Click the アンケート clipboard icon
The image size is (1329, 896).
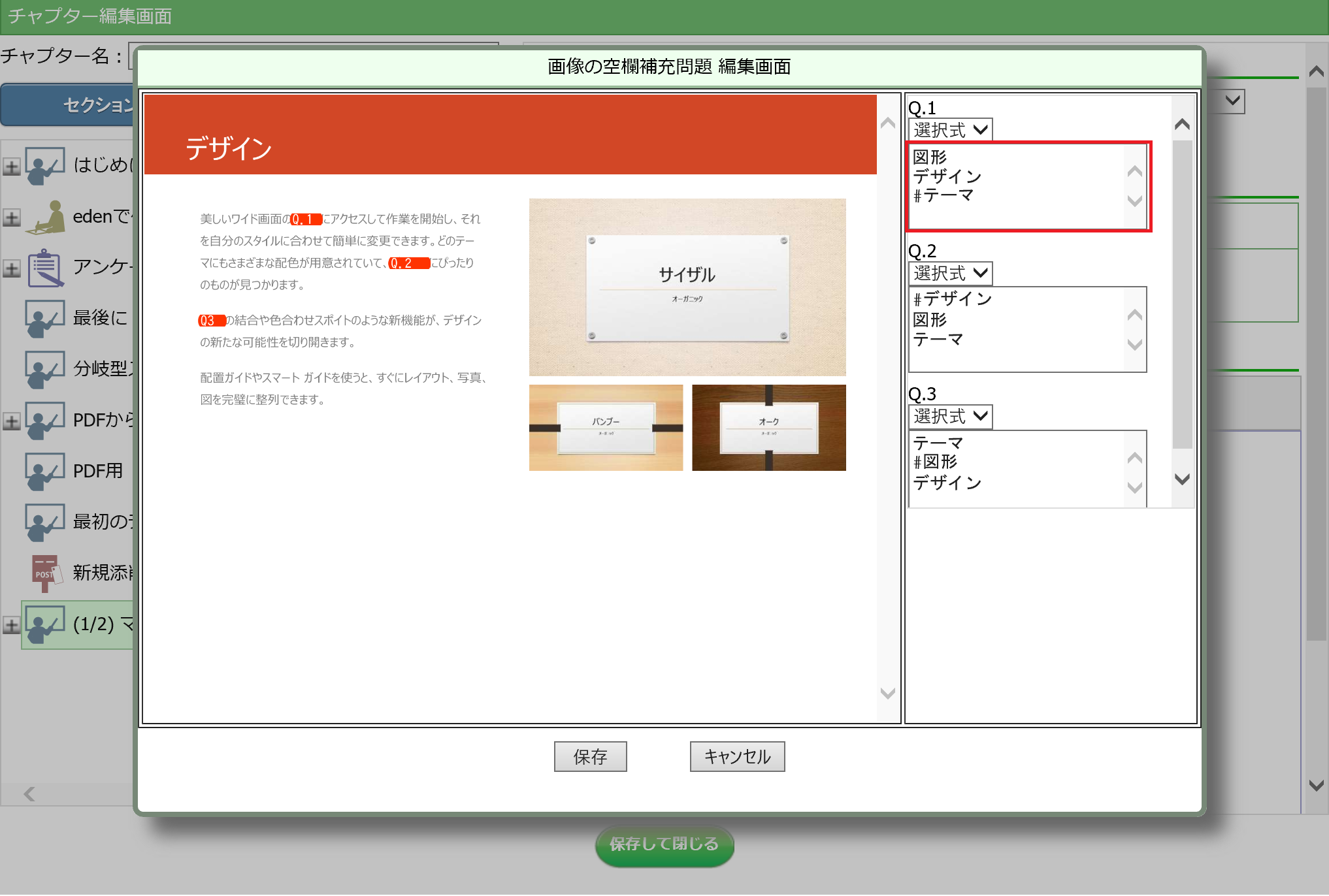[x=44, y=268]
